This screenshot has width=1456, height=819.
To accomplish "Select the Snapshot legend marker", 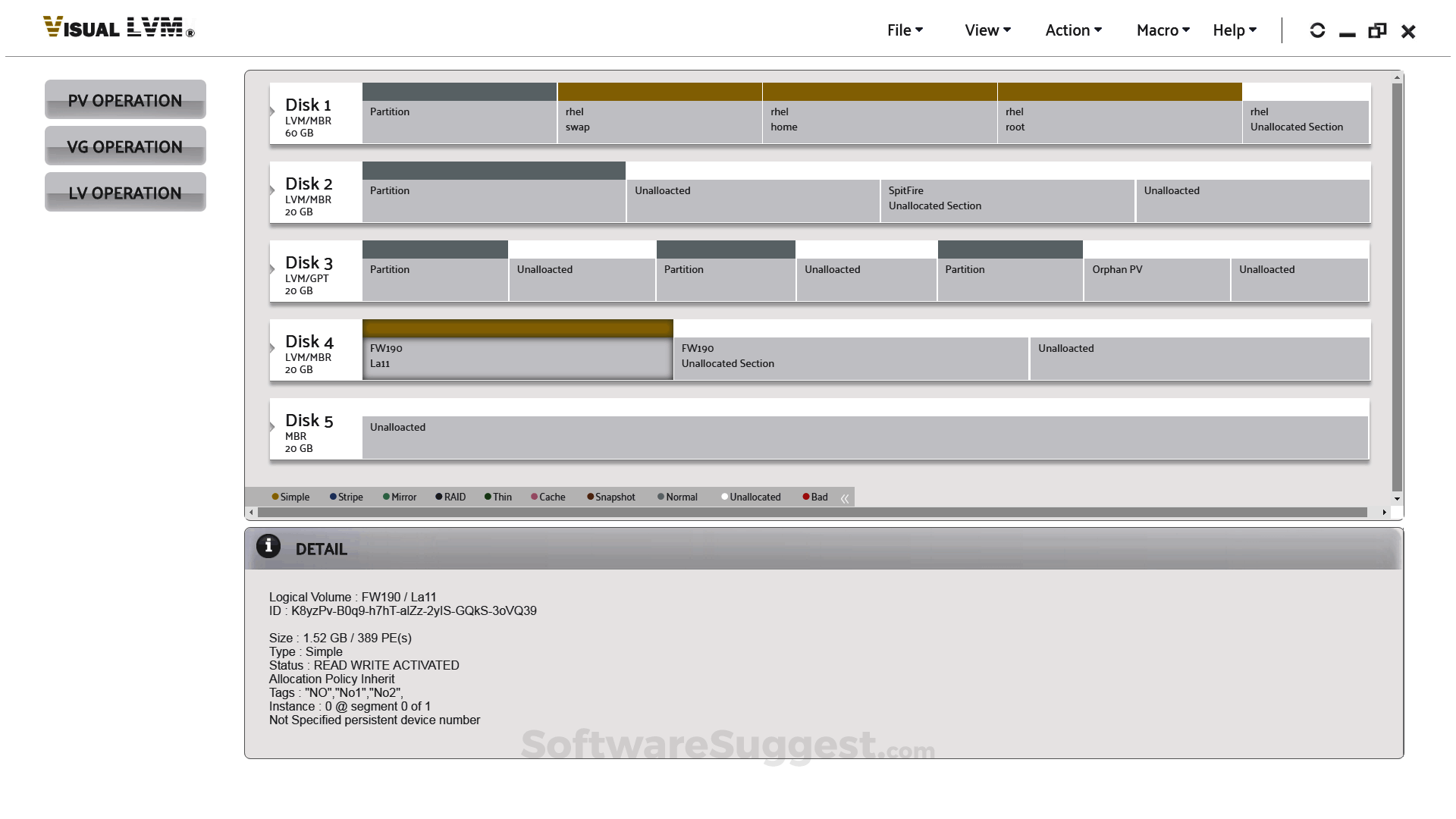I will point(590,497).
